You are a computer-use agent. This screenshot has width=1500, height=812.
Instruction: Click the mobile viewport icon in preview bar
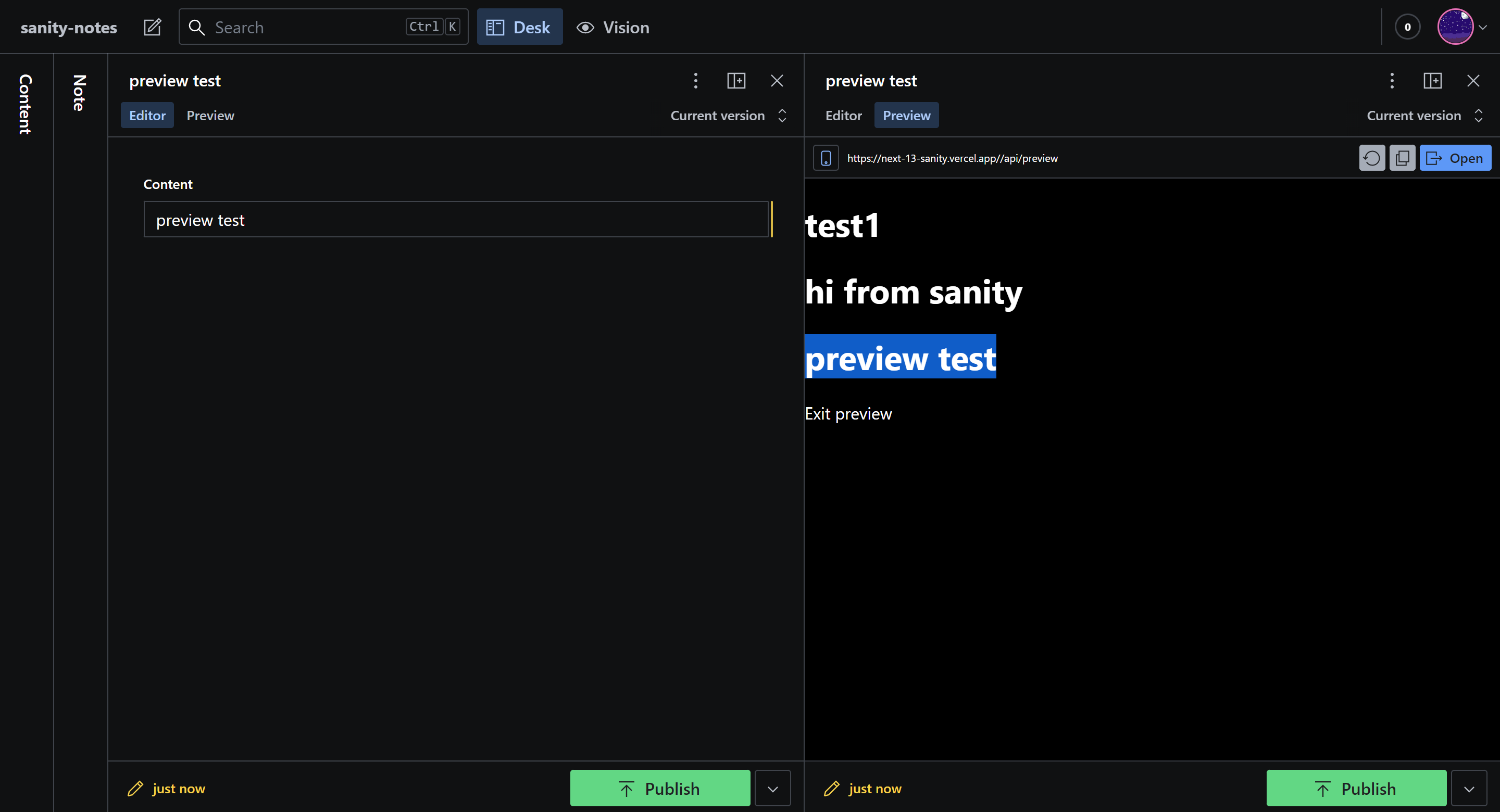click(x=825, y=158)
